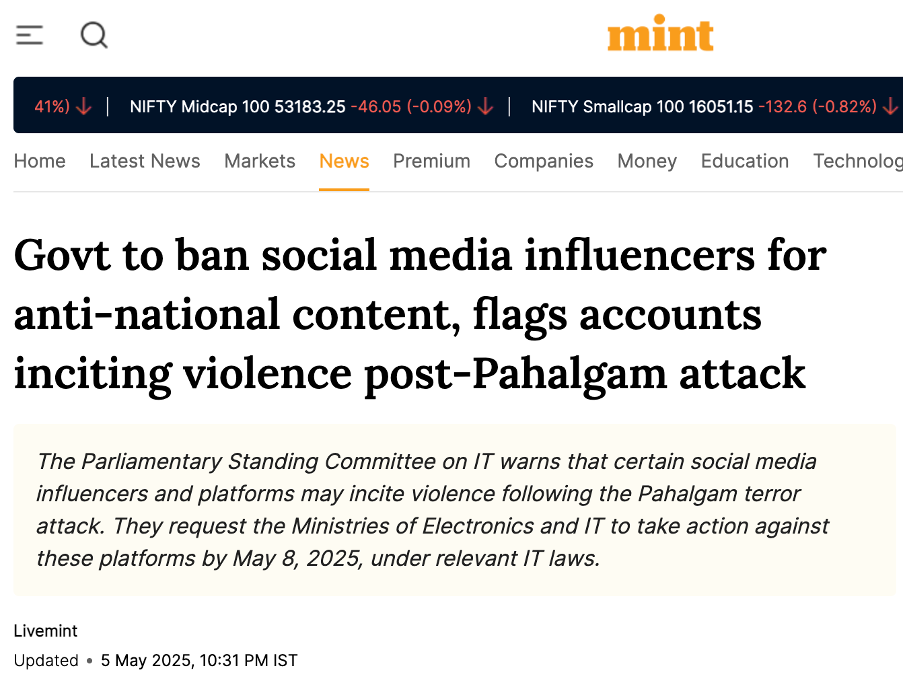Go to the Education tab
Image resolution: width=904 pixels, height=690 pixels.
click(x=745, y=161)
